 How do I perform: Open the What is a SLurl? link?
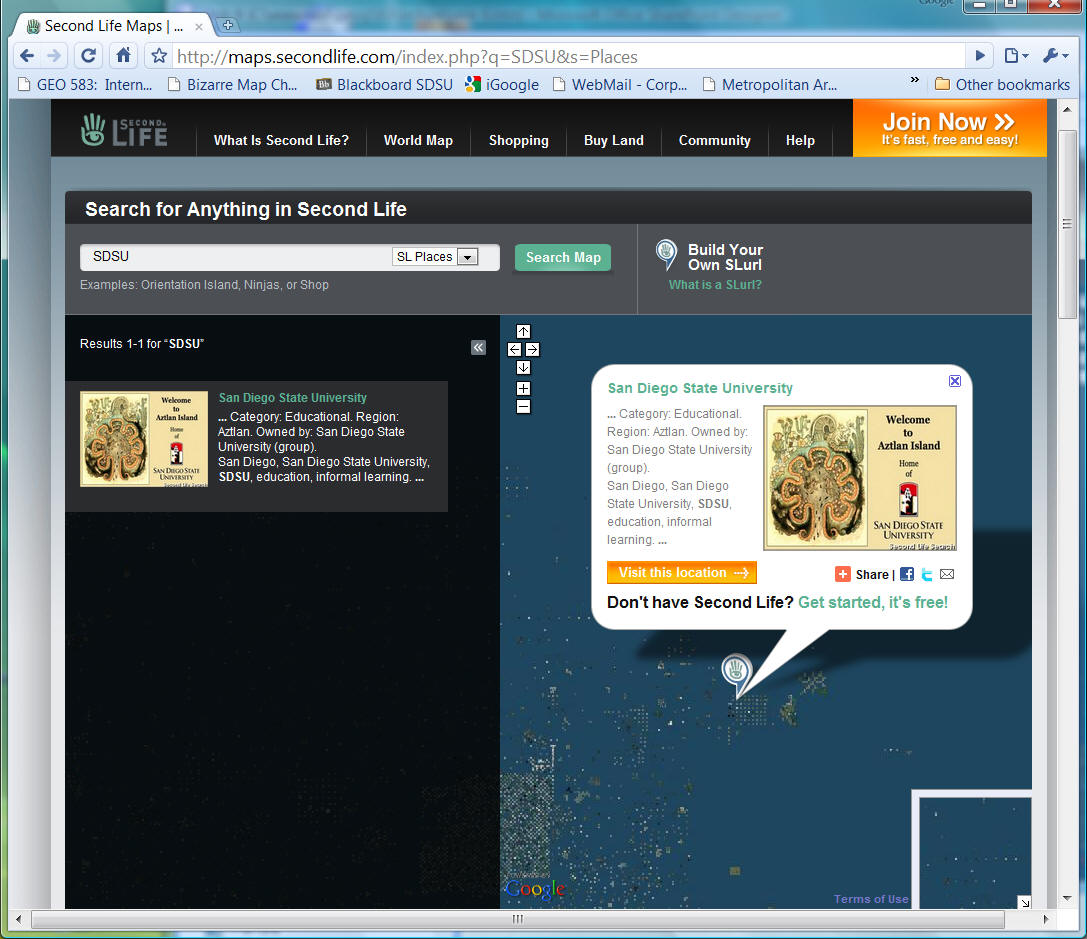tap(715, 285)
